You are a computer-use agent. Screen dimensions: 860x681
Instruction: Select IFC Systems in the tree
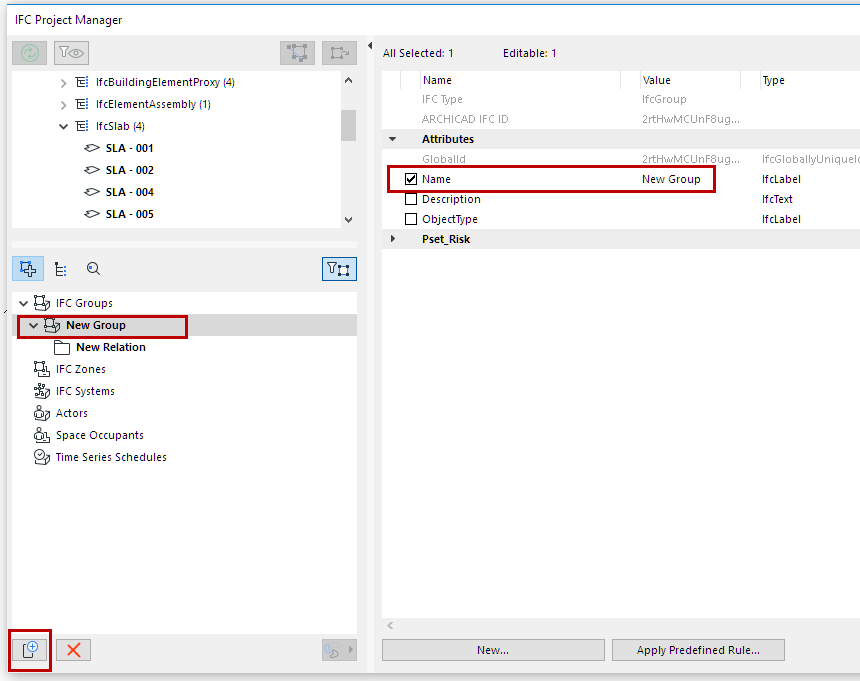pyautogui.click(x=85, y=391)
